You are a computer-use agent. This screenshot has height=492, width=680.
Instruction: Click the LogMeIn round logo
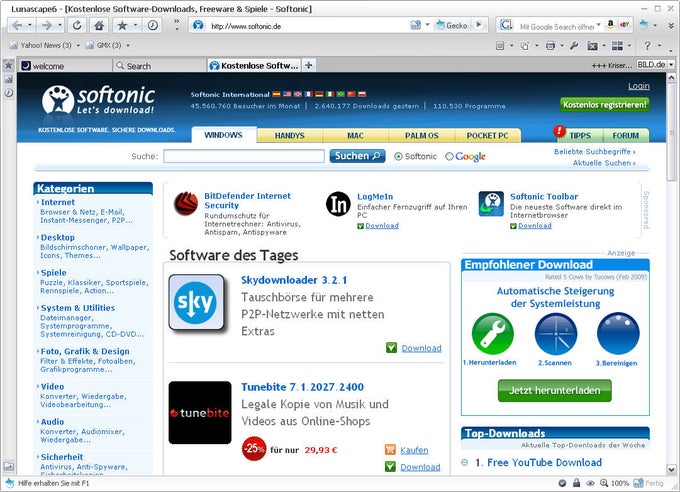pos(338,204)
